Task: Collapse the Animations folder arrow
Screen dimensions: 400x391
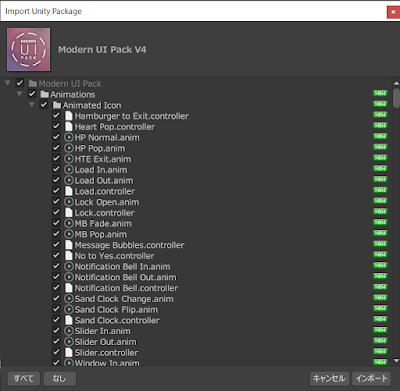Action: click(19, 94)
